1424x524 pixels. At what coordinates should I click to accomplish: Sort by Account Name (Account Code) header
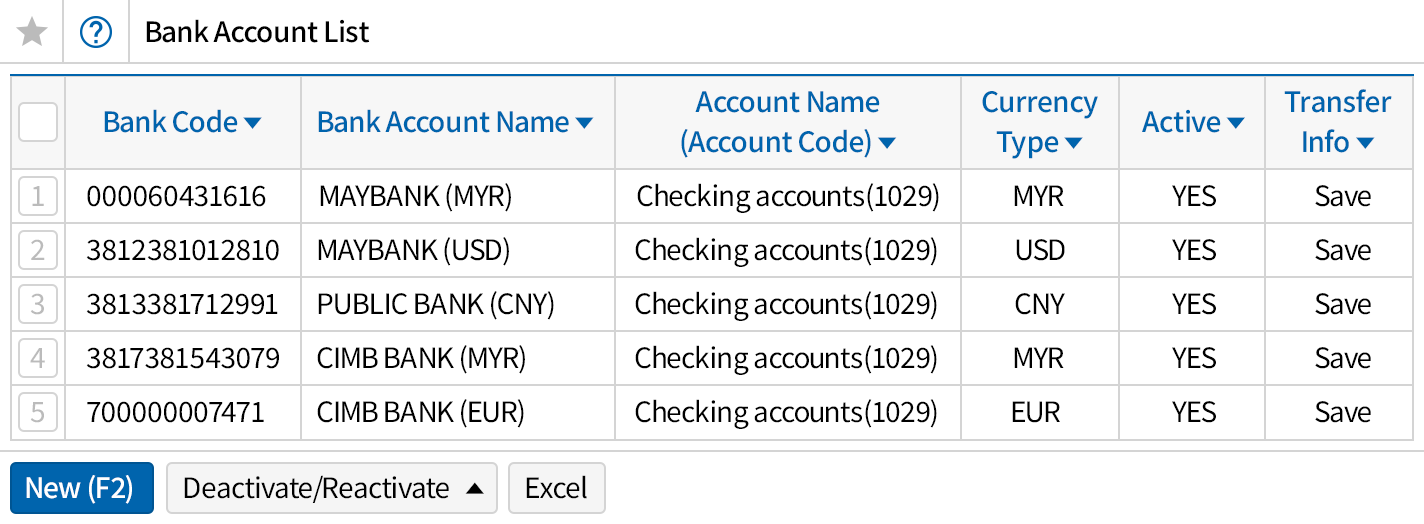787,122
